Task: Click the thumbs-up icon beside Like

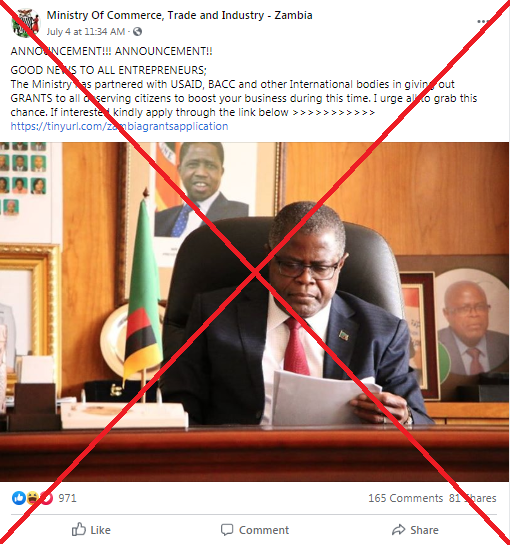Action: pyautogui.click(x=79, y=529)
